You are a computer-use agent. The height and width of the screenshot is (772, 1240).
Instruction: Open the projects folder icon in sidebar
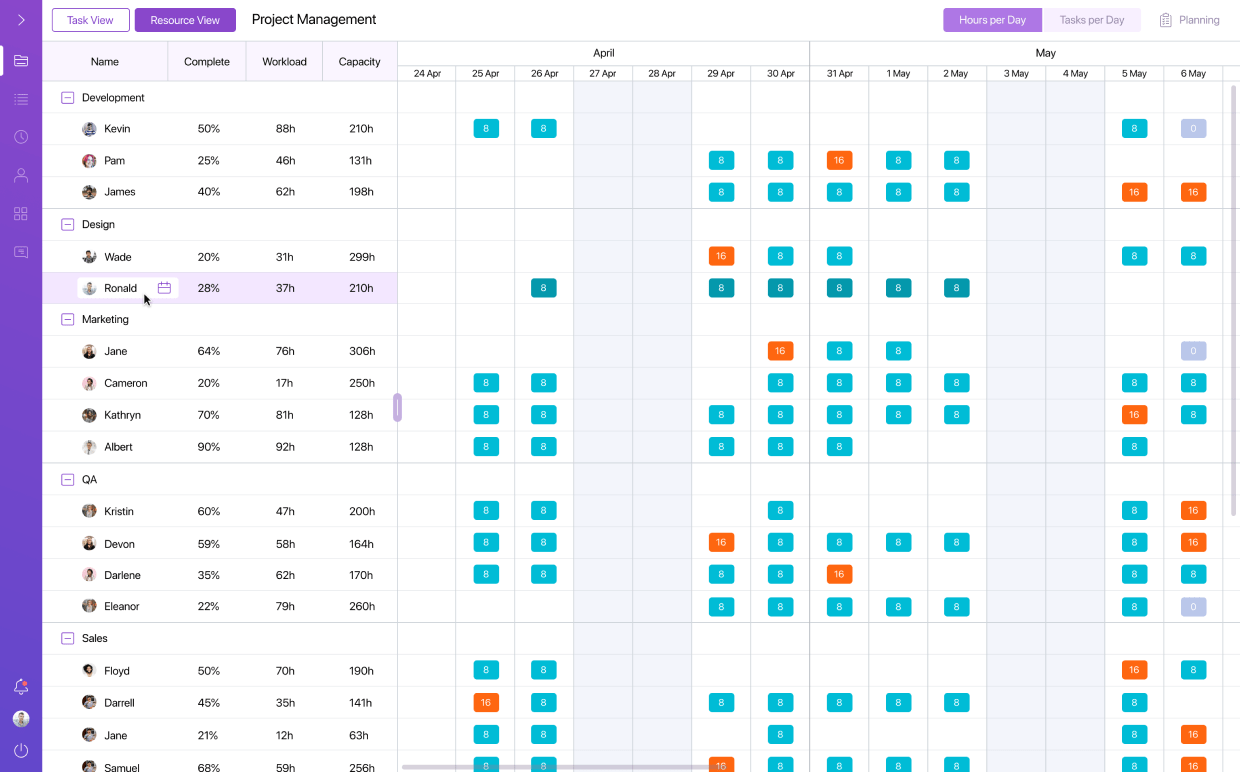point(21,61)
